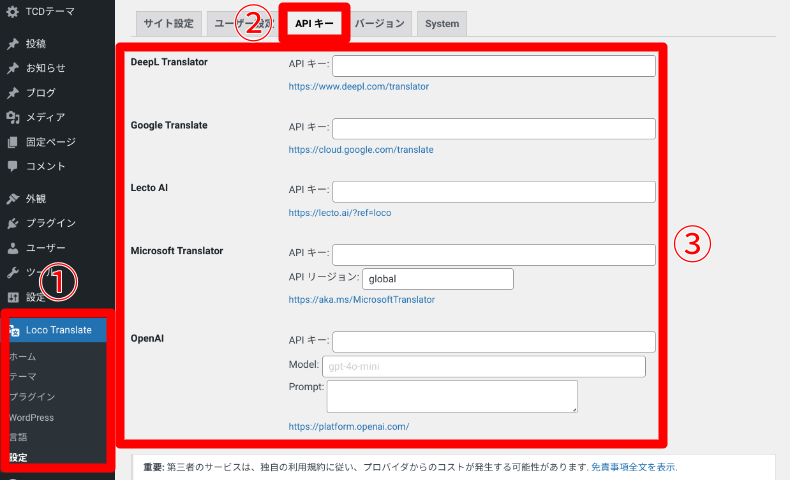This screenshot has height=480, width=790.
Task: Click the 設定 sliders icon
Action: click(x=13, y=297)
